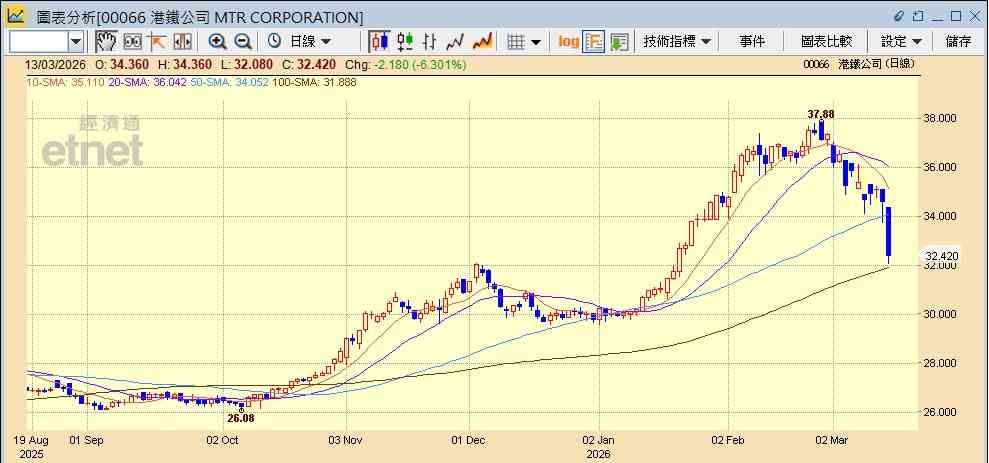Screen dimensions: 989x463
Task: Click the 30.000 price axis label
Action: [942, 314]
